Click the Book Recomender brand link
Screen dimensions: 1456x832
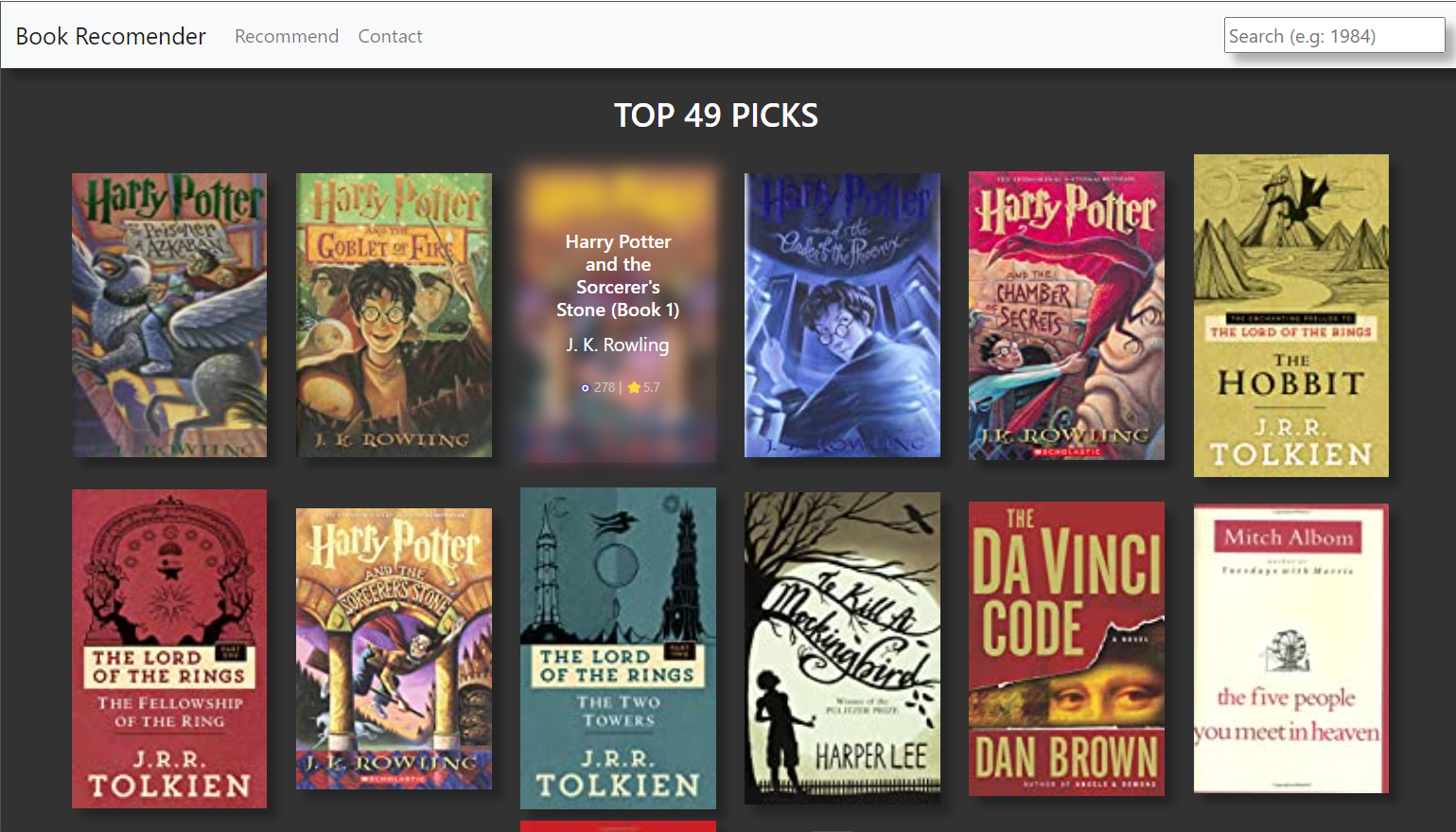111,36
